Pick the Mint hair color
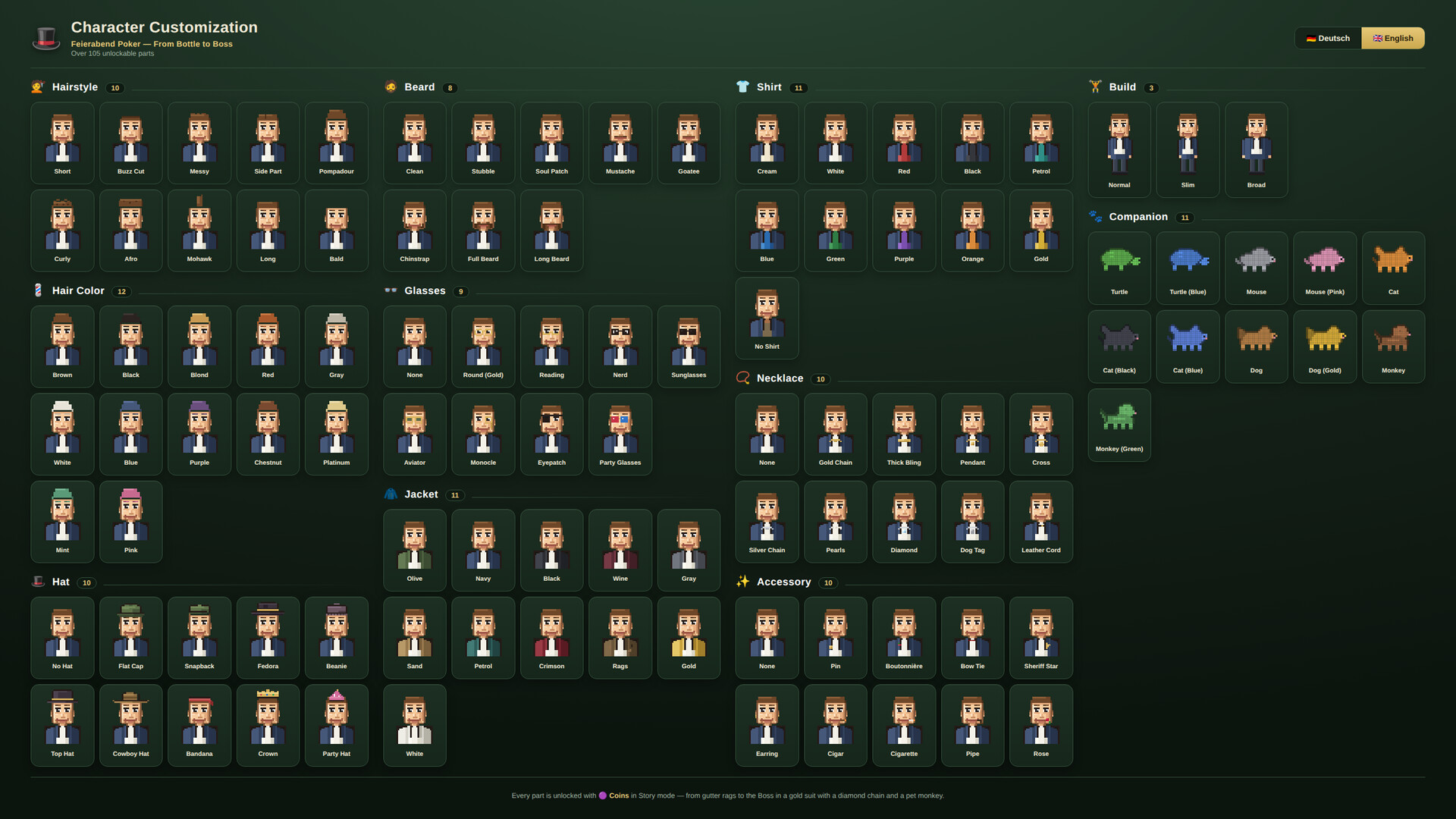The height and width of the screenshot is (819, 1456). (62, 522)
